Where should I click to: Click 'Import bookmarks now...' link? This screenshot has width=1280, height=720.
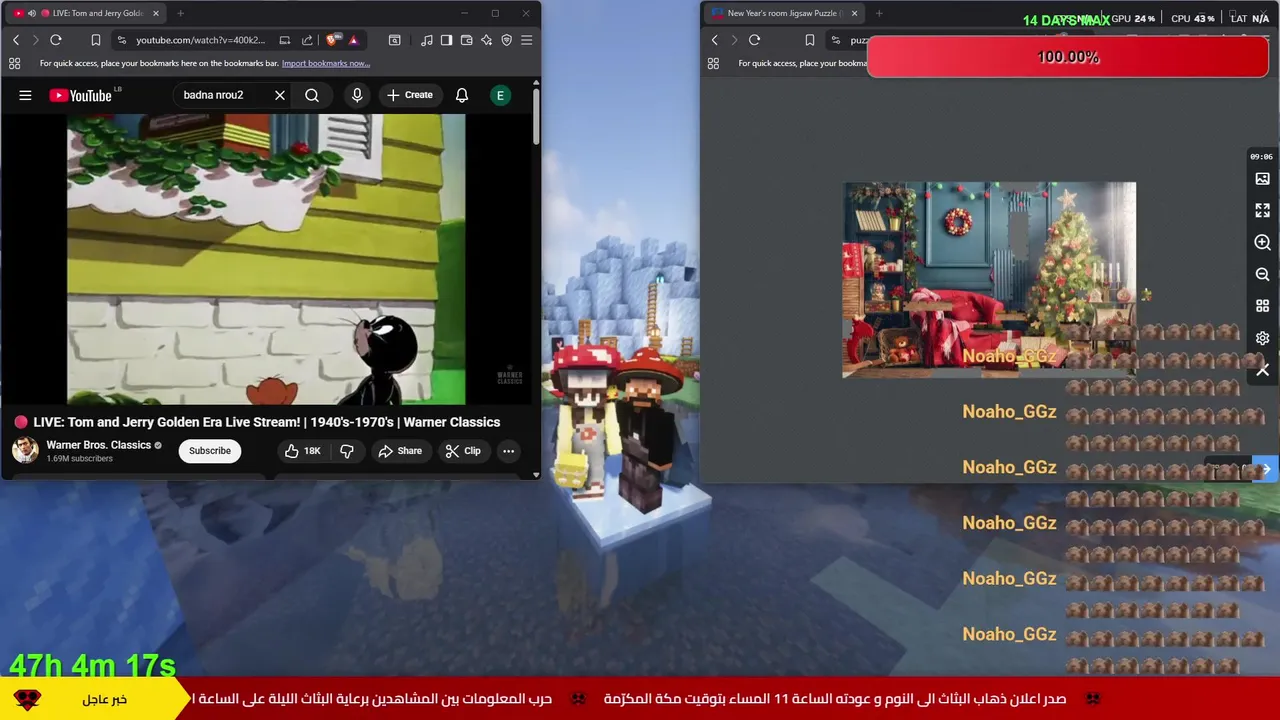pos(326,63)
